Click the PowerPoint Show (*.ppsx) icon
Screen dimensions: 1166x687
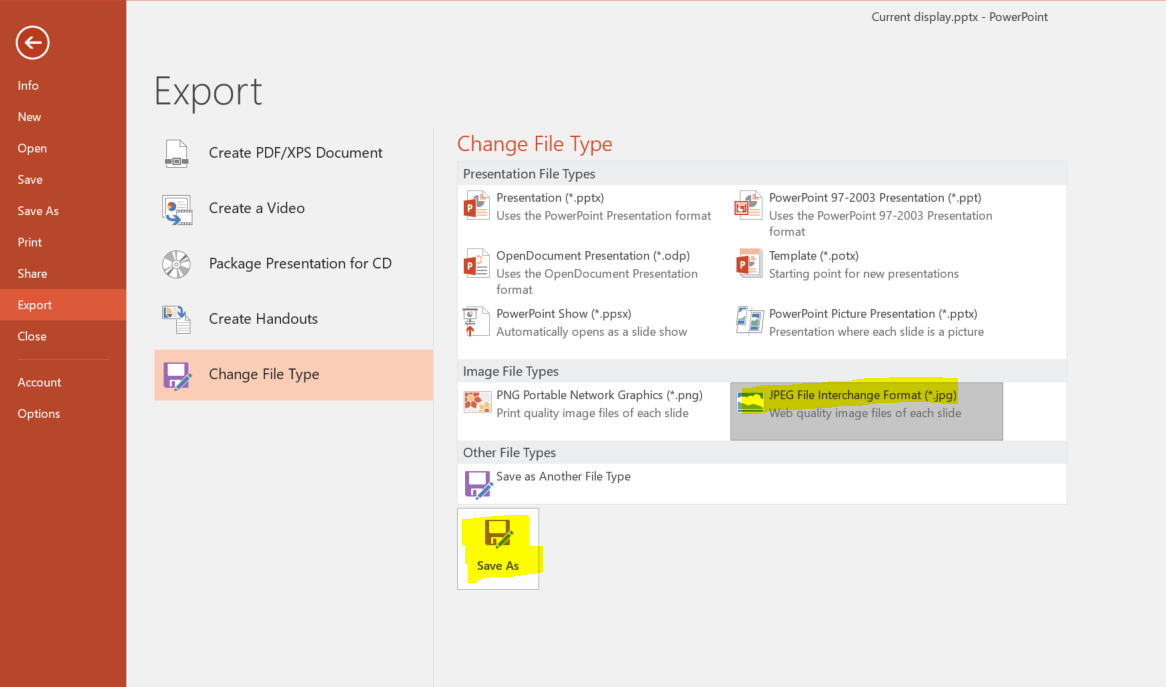pos(475,321)
